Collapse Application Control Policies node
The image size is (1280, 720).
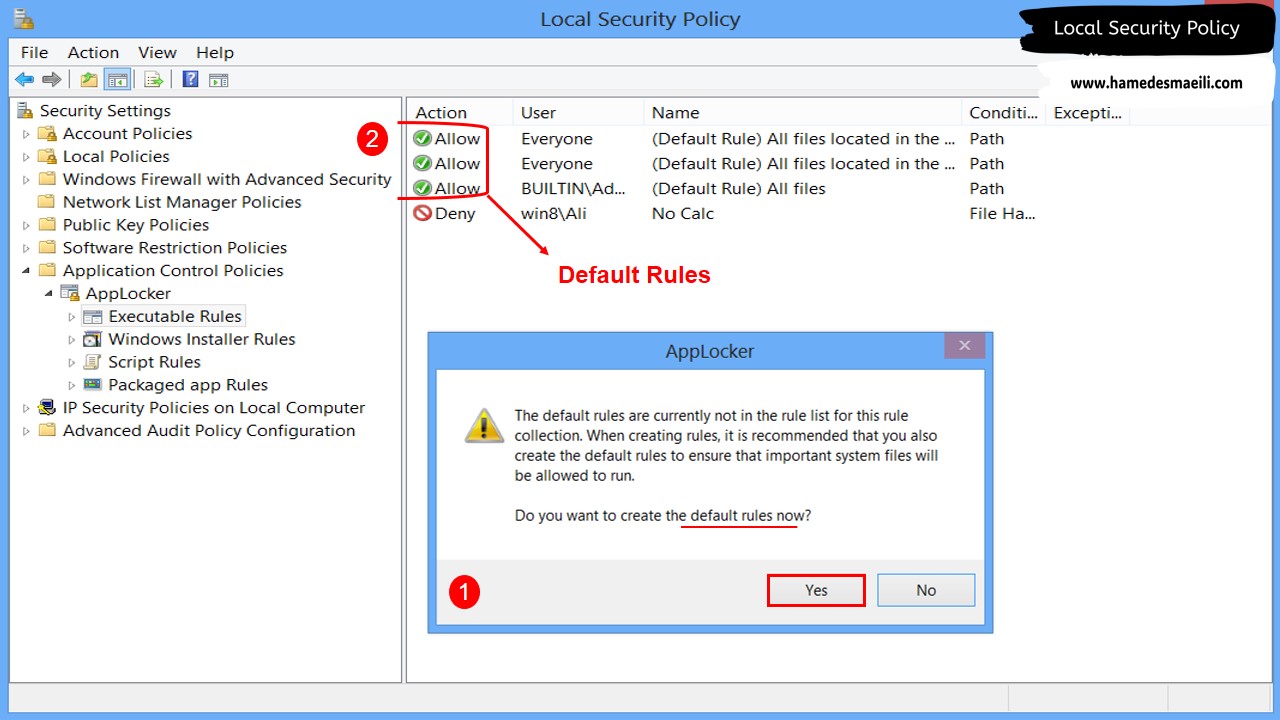click(x=27, y=271)
